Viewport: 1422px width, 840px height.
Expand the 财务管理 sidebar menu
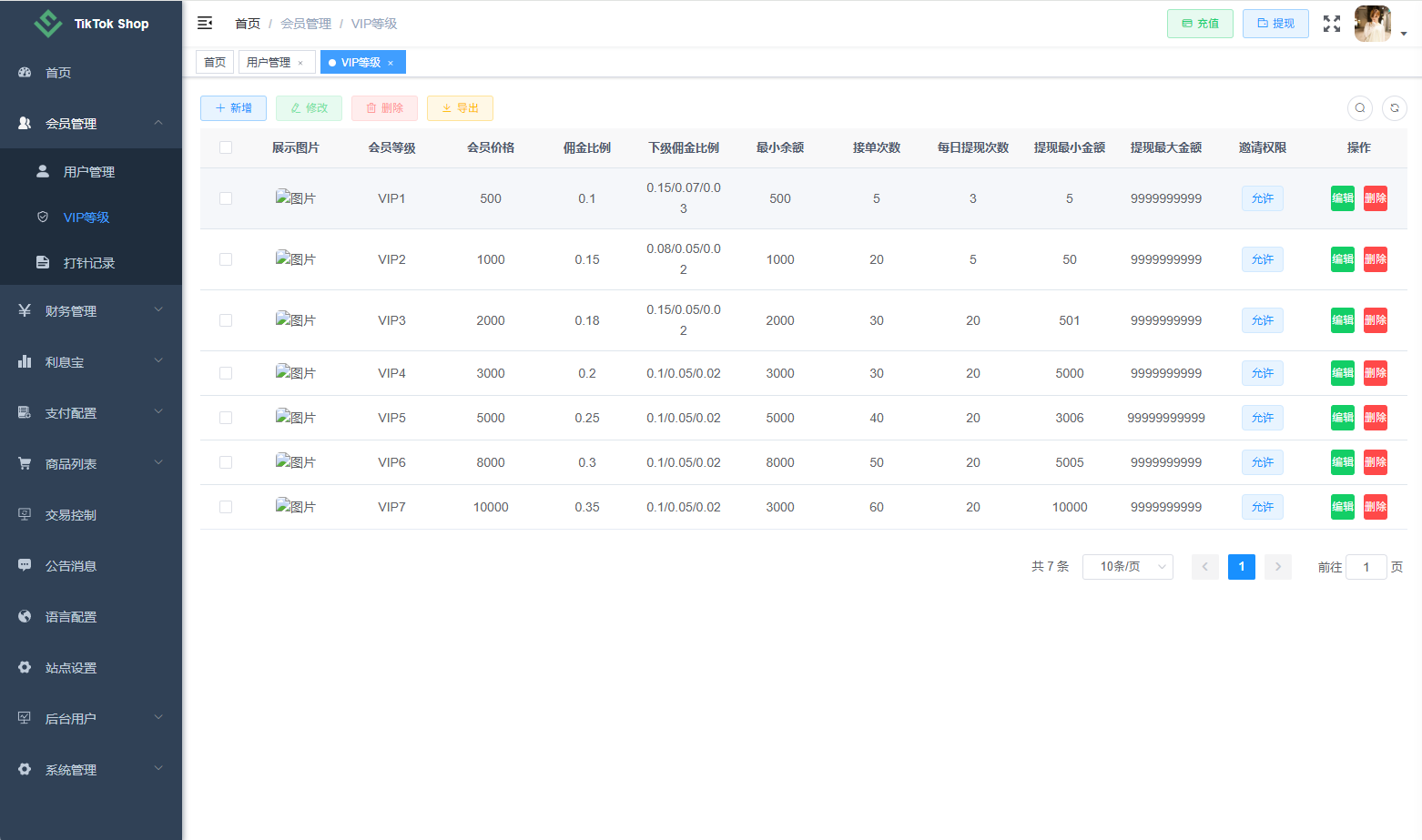tap(91, 311)
